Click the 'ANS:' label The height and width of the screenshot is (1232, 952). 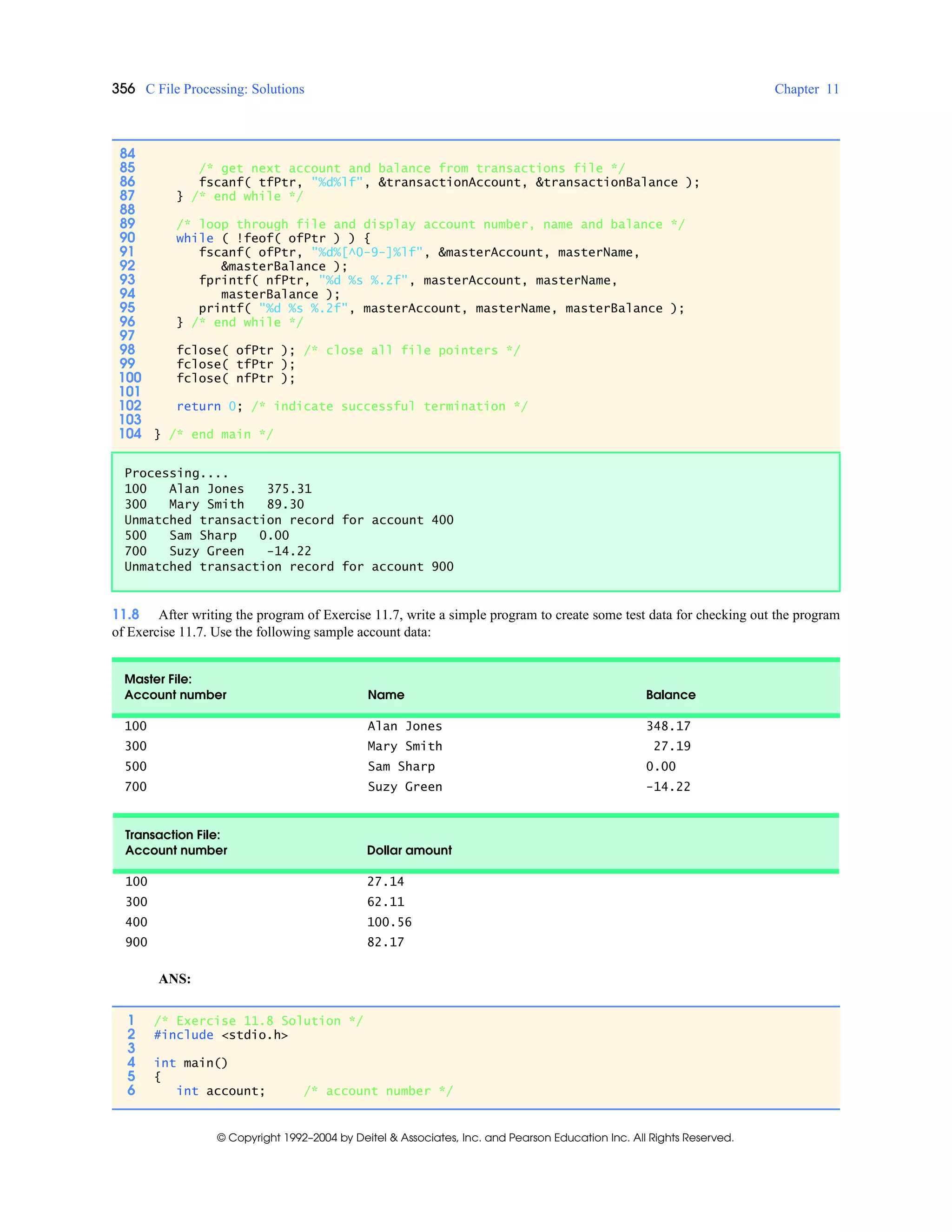point(174,979)
